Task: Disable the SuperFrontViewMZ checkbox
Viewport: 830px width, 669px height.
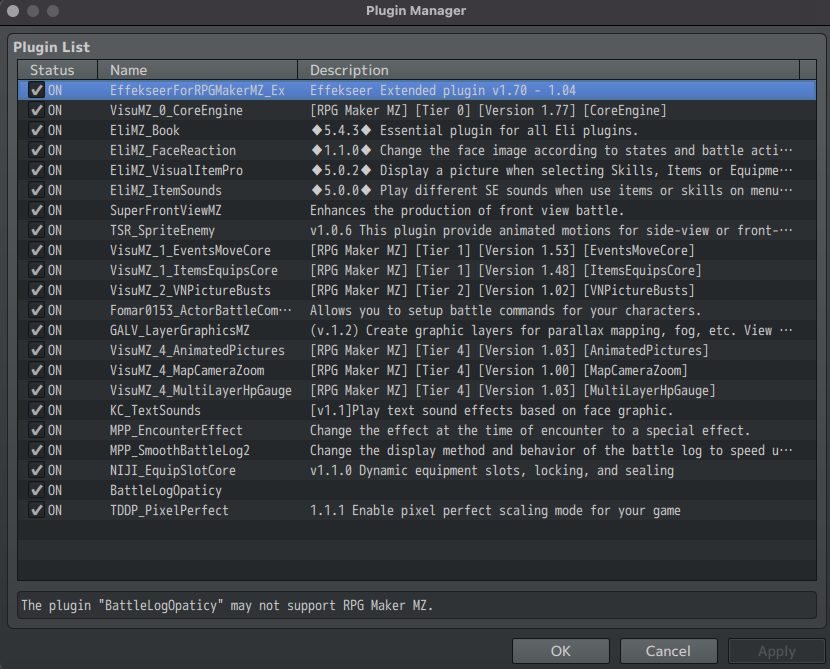Action: (x=36, y=211)
